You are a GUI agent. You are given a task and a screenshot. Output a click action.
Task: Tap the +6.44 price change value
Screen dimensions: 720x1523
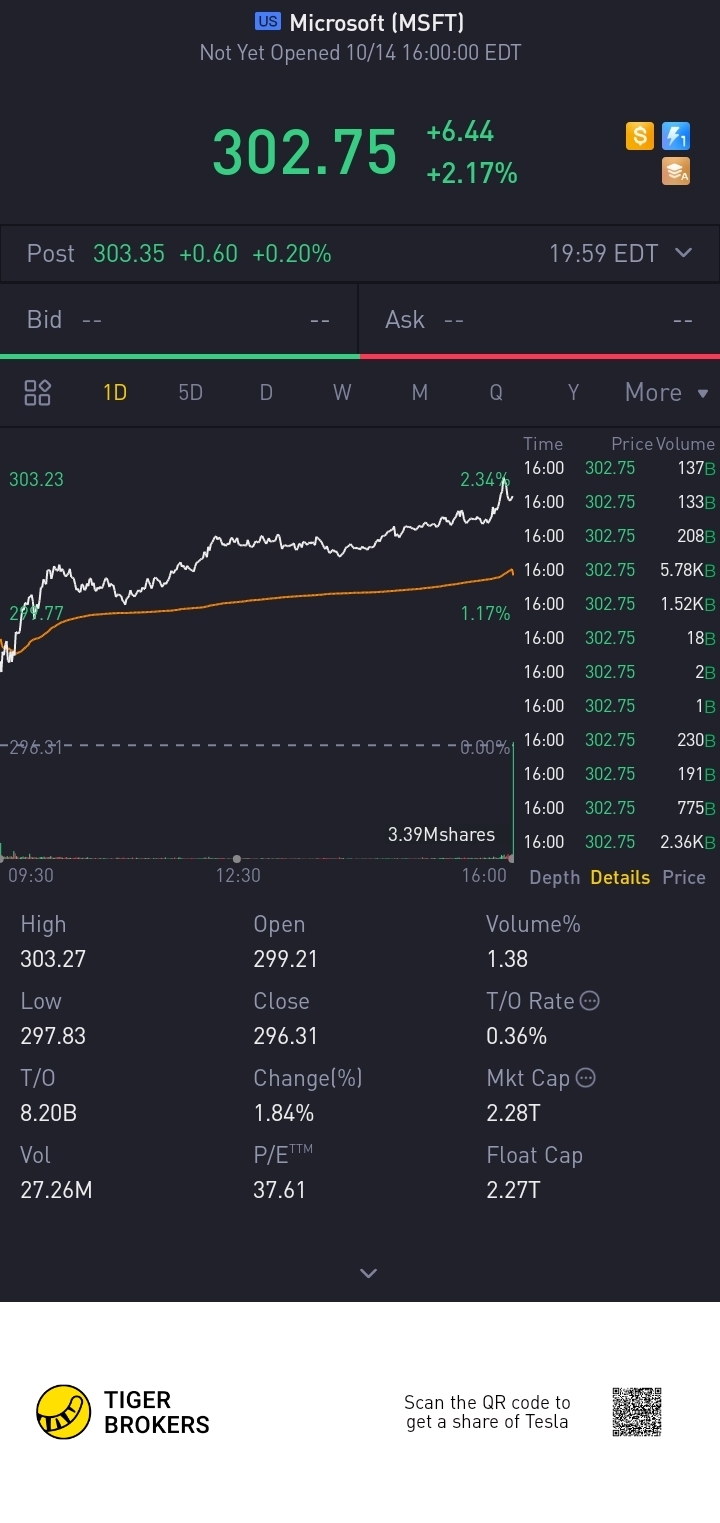pyautogui.click(x=460, y=132)
